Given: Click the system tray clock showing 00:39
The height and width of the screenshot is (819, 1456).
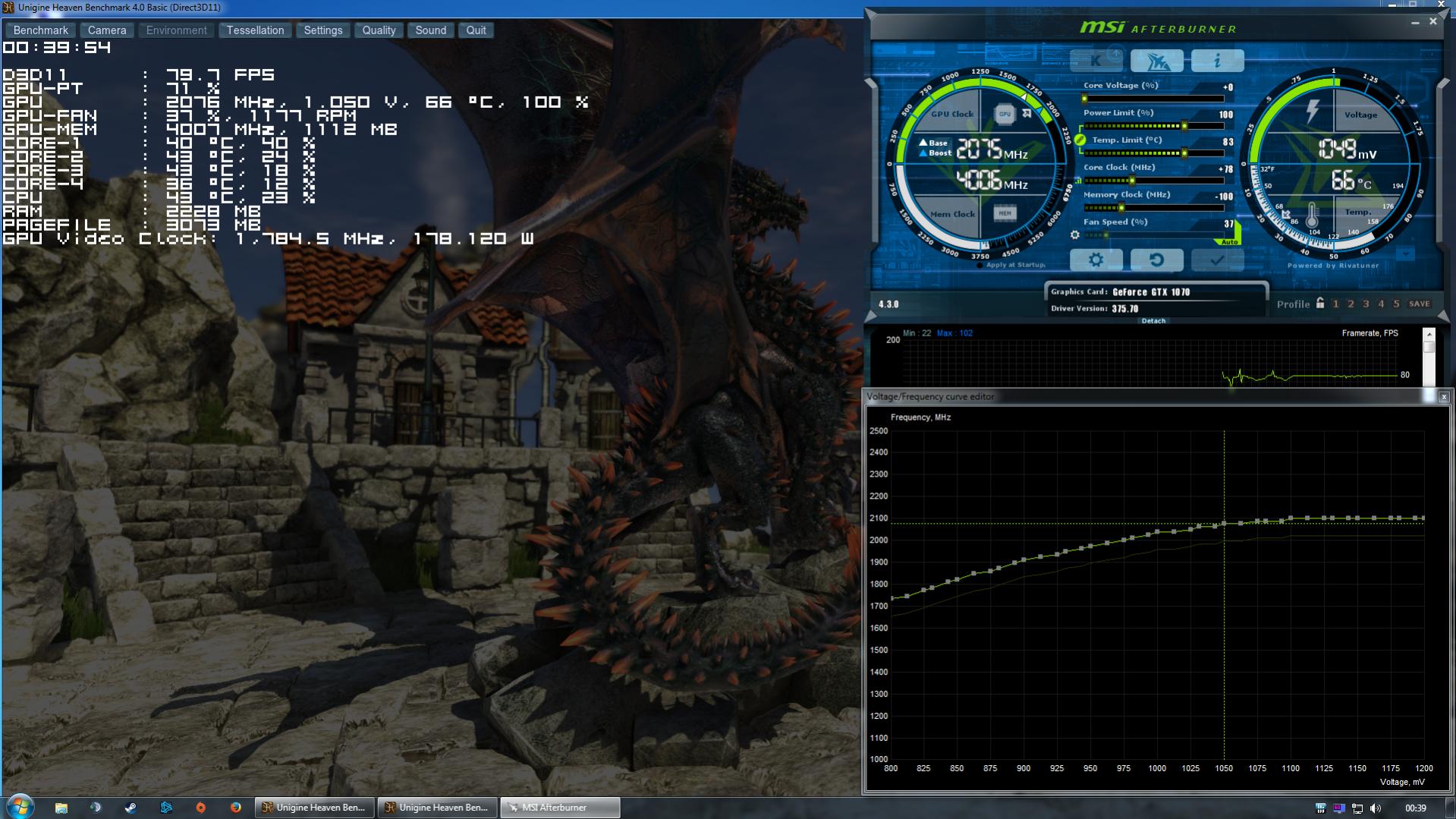Looking at the screenshot, I should tap(1416, 808).
